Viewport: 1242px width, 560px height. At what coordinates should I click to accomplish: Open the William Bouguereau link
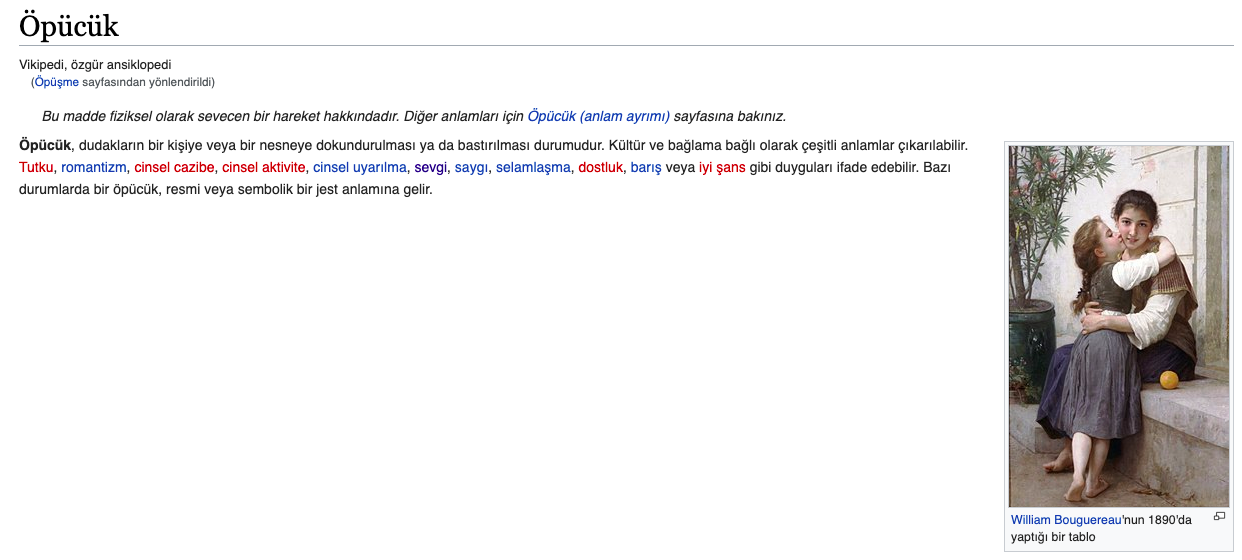click(1066, 520)
